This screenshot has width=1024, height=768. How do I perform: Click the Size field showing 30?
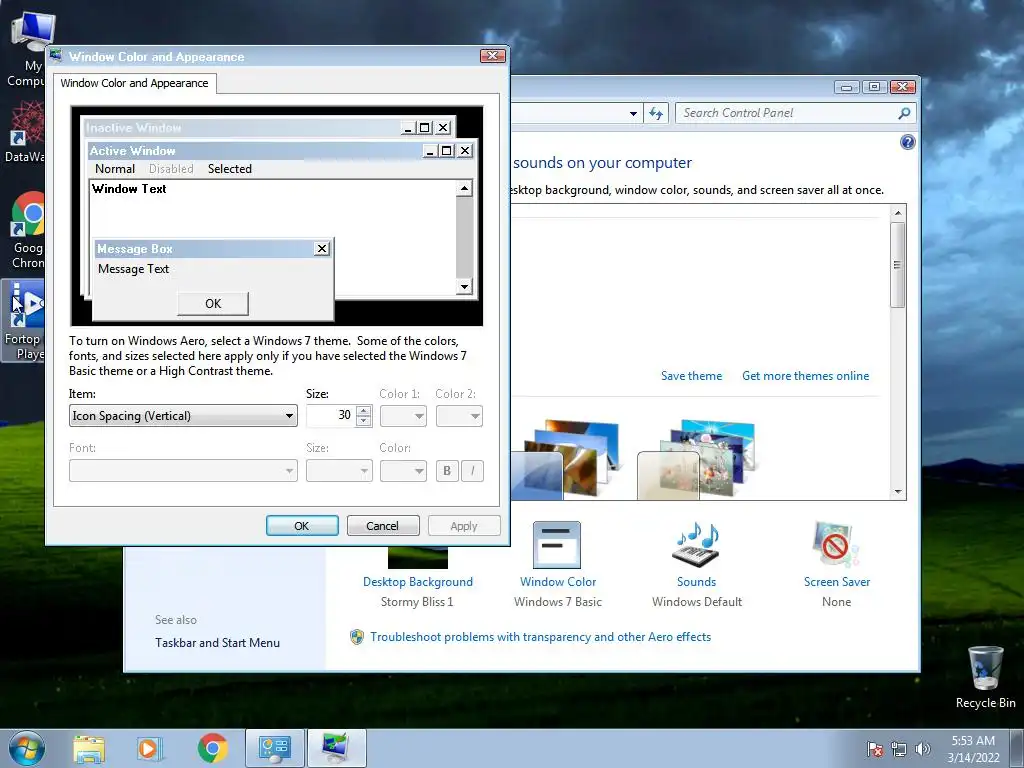(x=331, y=416)
